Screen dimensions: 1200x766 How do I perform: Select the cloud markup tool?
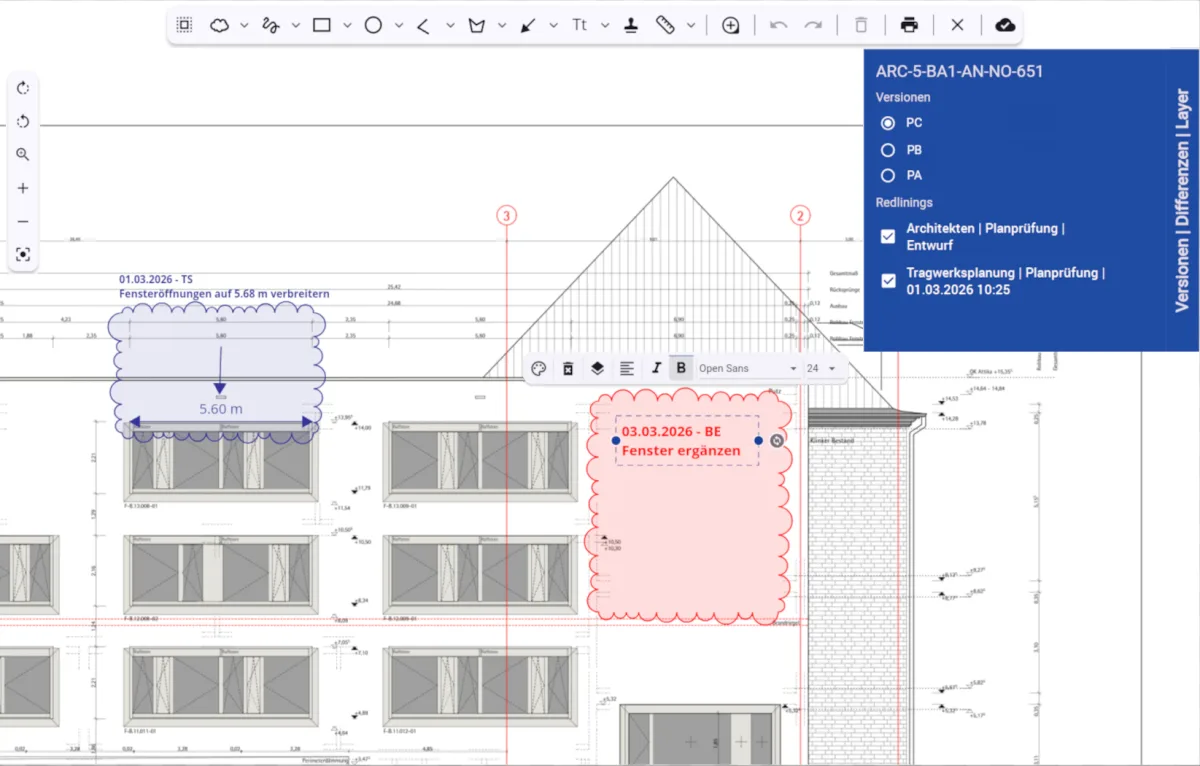[x=220, y=25]
